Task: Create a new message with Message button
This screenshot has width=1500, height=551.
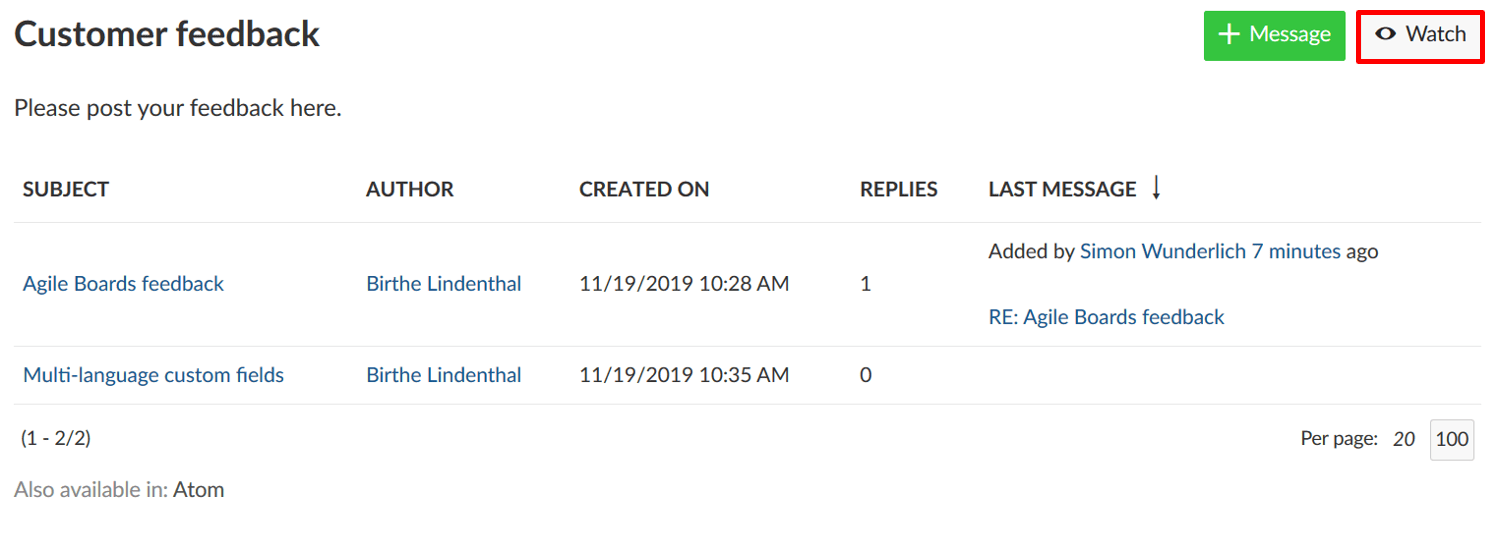Action: tap(1274, 35)
